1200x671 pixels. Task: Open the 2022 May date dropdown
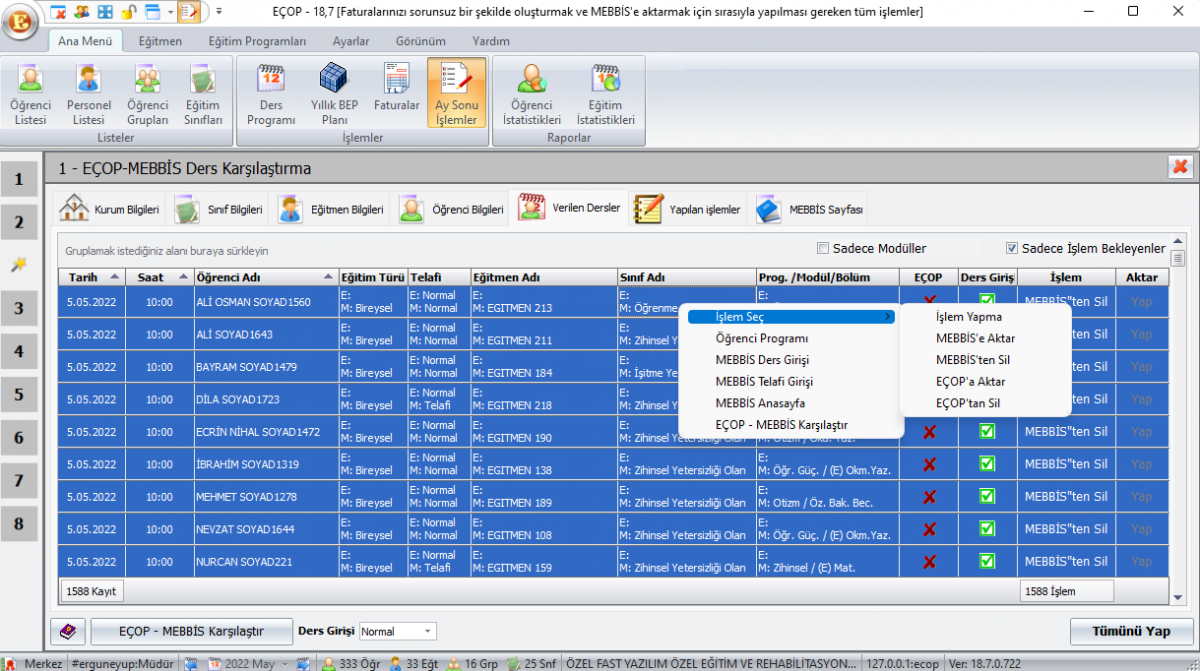[286, 663]
